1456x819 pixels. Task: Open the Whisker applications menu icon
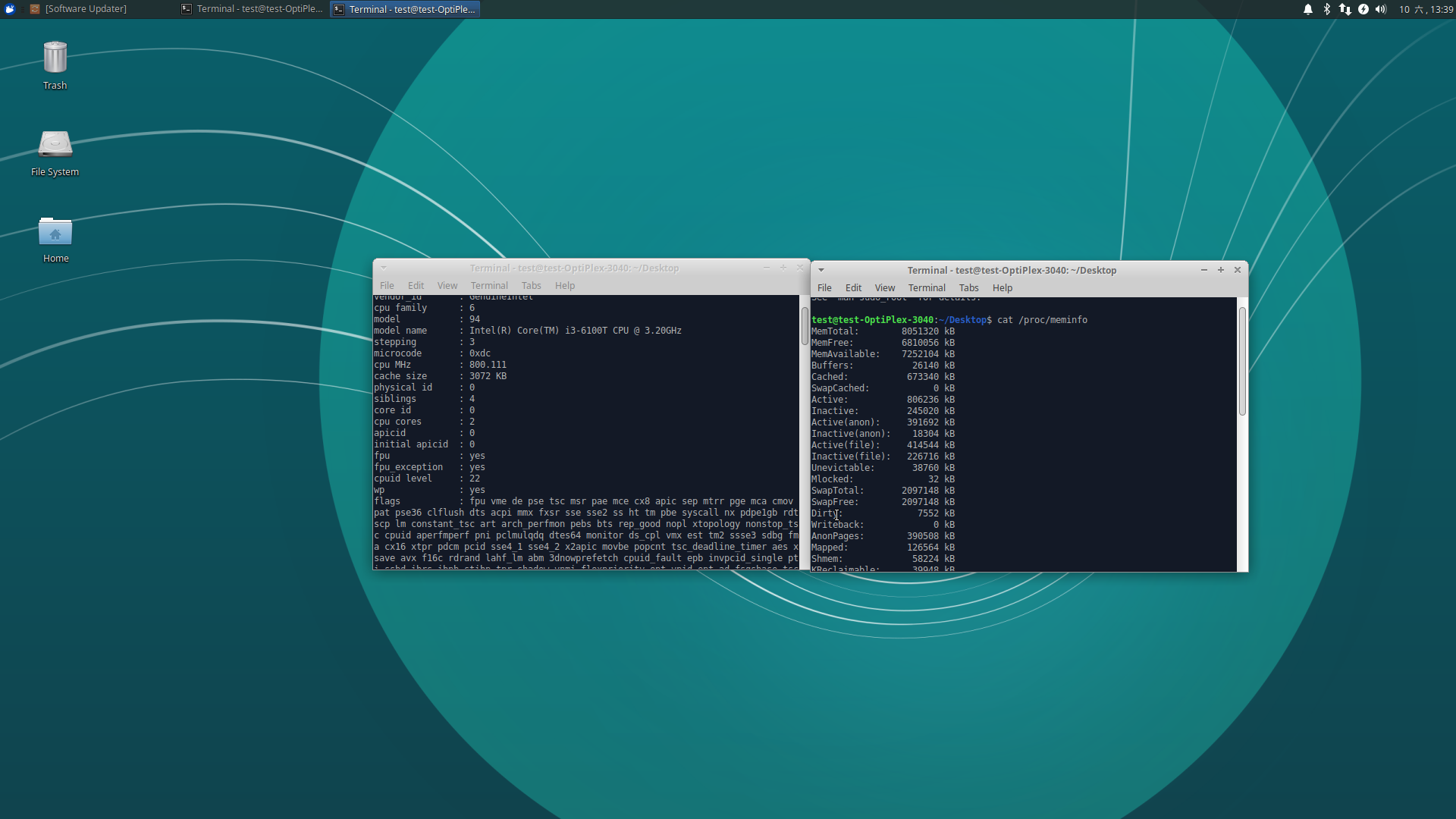pos(10,9)
